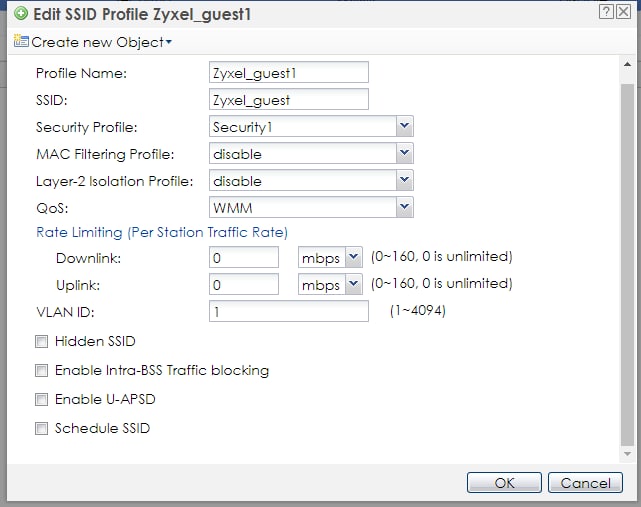
Task: Open the Create new Object menu
Action: [x=102, y=42]
